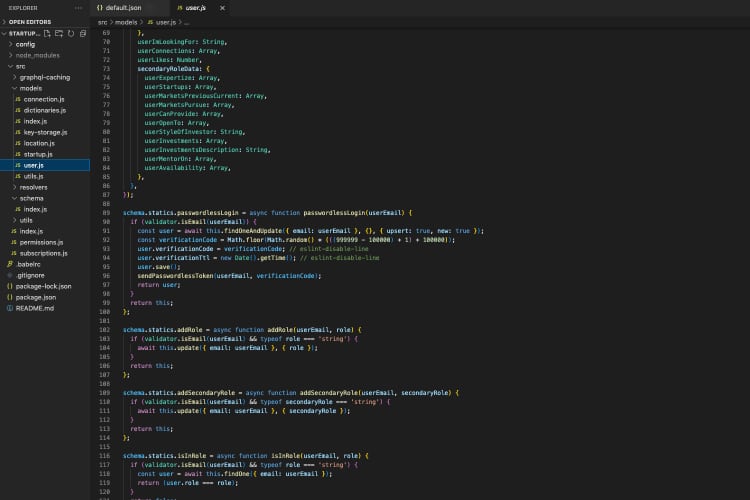Expand the Open Editors section
The width and height of the screenshot is (750, 500).
click(30, 21)
